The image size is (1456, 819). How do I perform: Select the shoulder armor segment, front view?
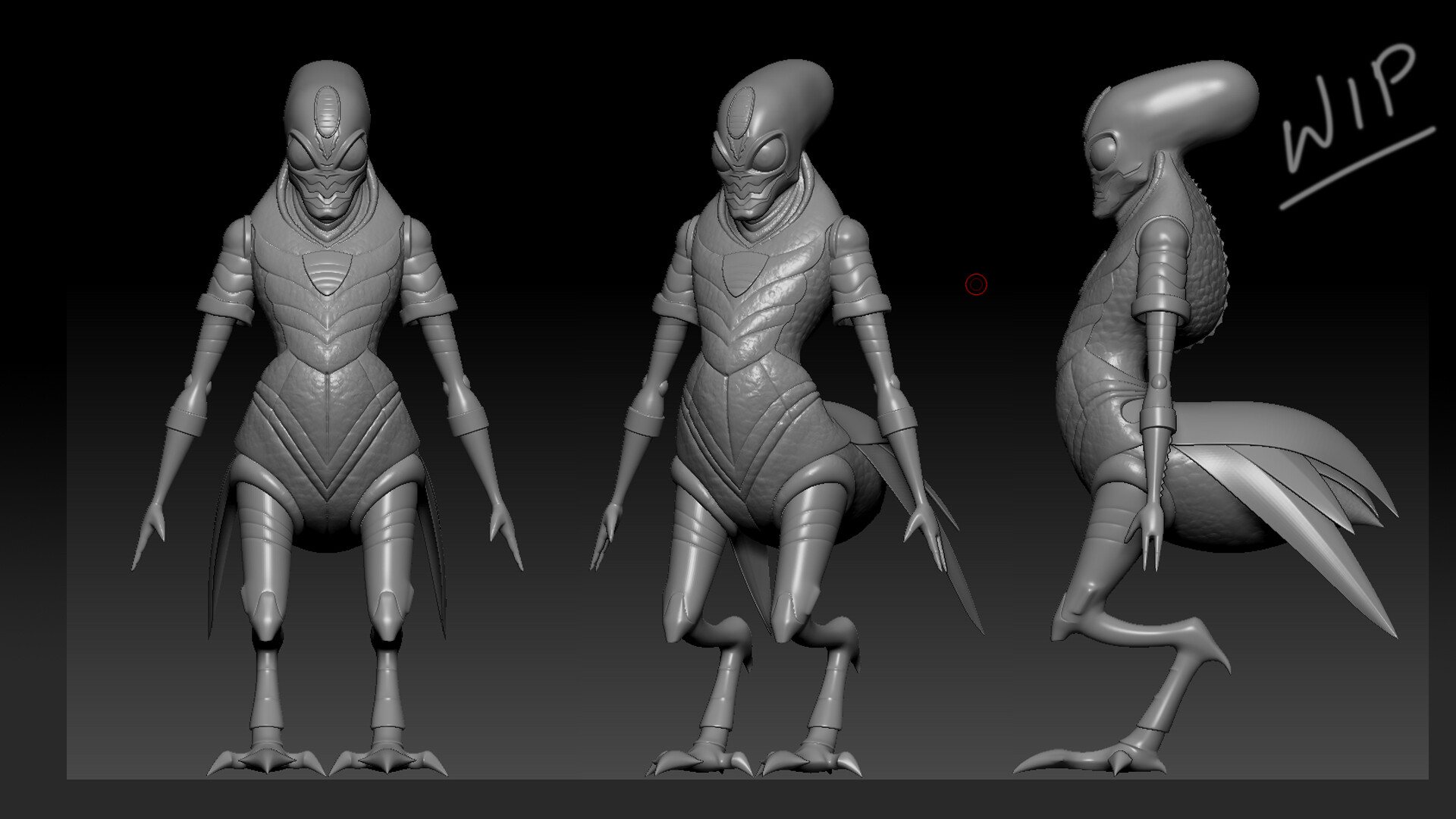pyautogui.click(x=235, y=262)
